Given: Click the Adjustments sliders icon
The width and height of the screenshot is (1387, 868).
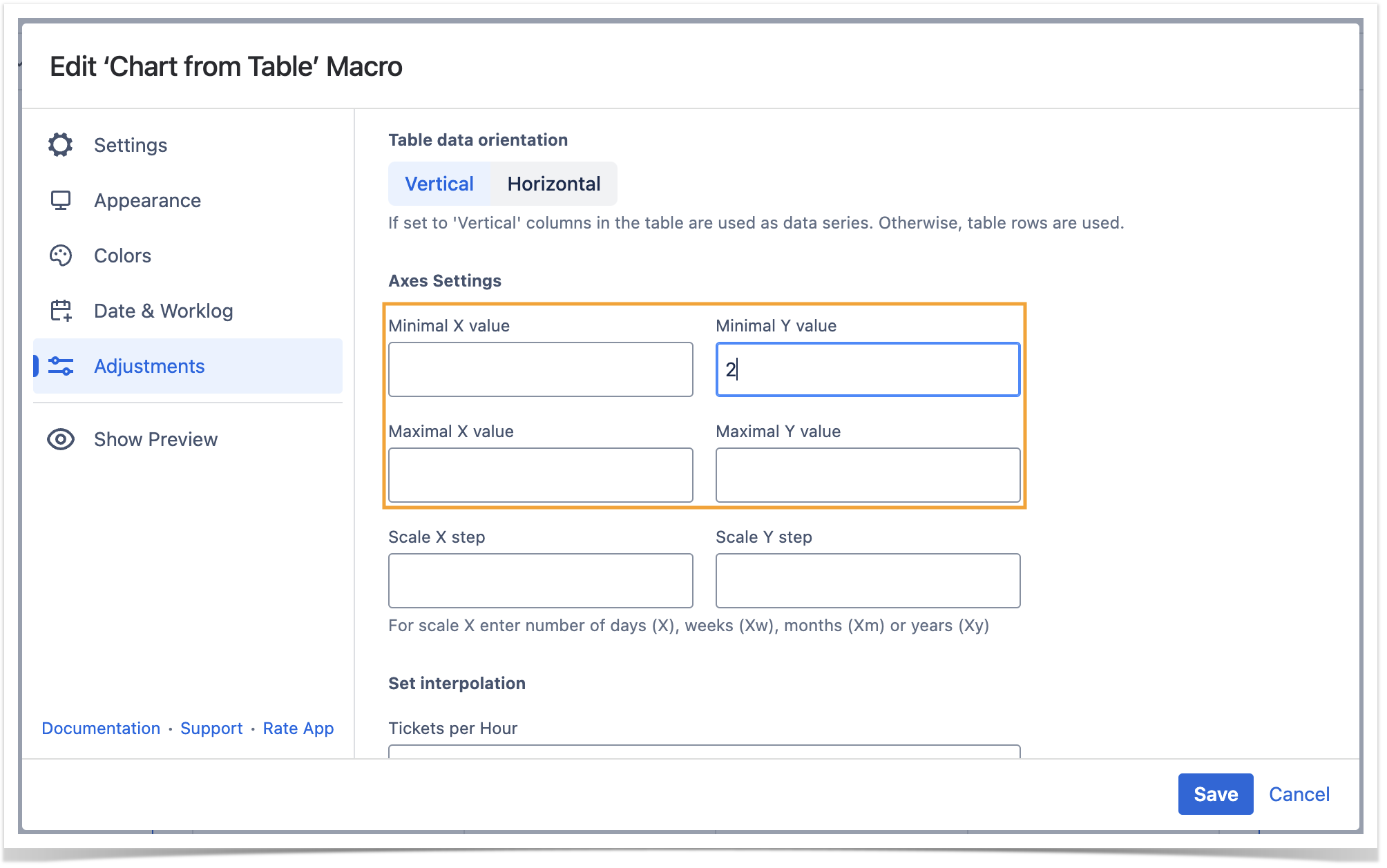Looking at the screenshot, I should [61, 366].
